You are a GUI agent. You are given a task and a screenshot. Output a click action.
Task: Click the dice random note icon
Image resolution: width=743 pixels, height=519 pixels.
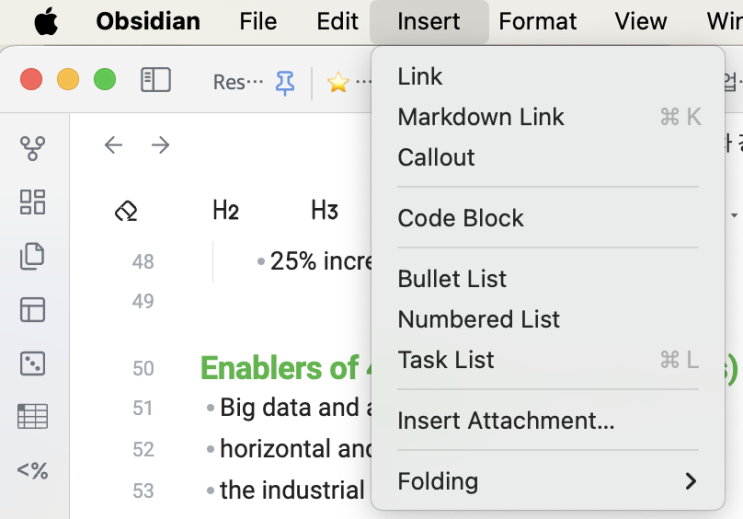(33, 363)
